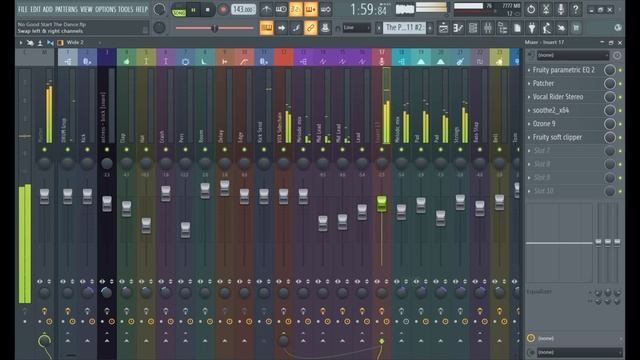Open the pattern selector 'The P...11 #2'
The height and width of the screenshot is (360, 640).
(405, 28)
